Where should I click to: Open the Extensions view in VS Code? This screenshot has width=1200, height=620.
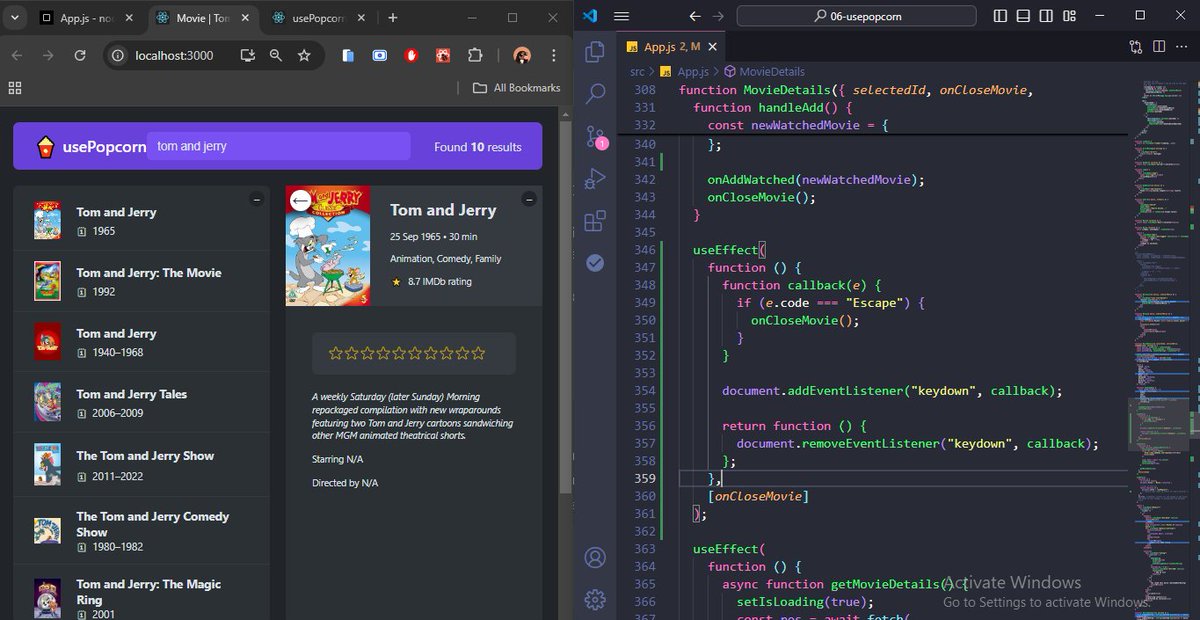(x=595, y=221)
